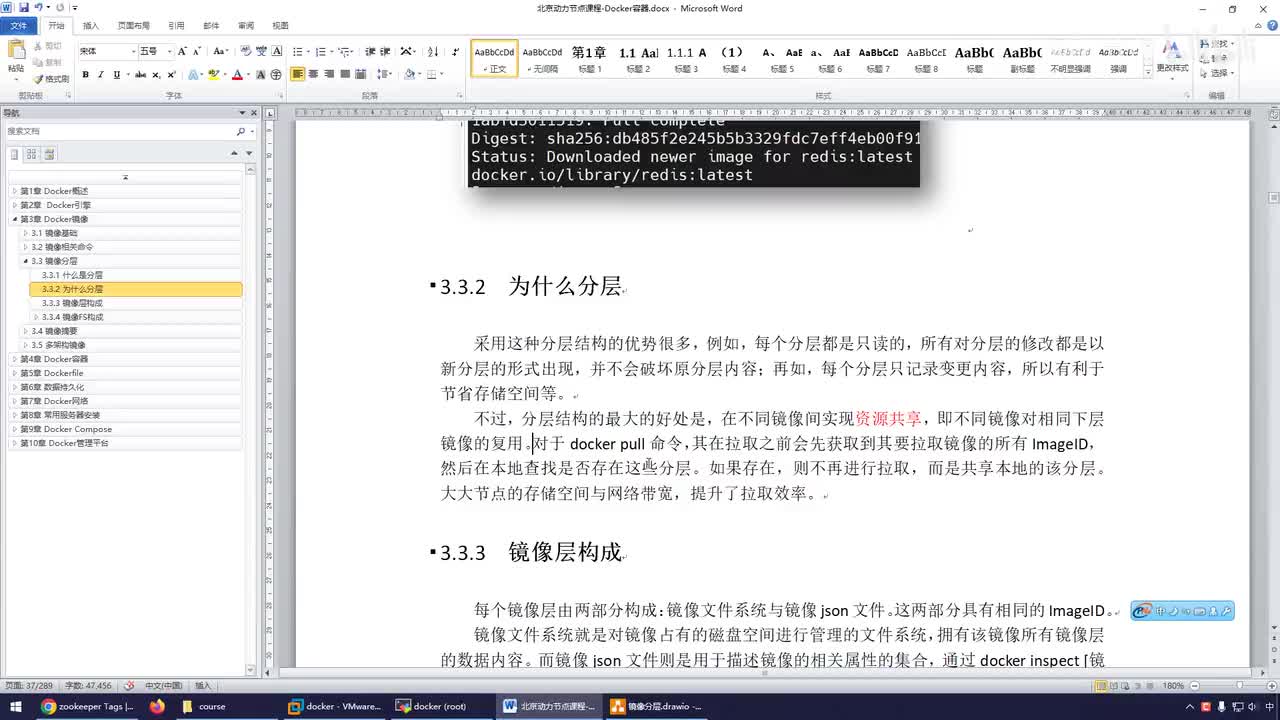Click the 选择 Select button in editing group
The height and width of the screenshot is (720, 1280).
tap(1217, 73)
